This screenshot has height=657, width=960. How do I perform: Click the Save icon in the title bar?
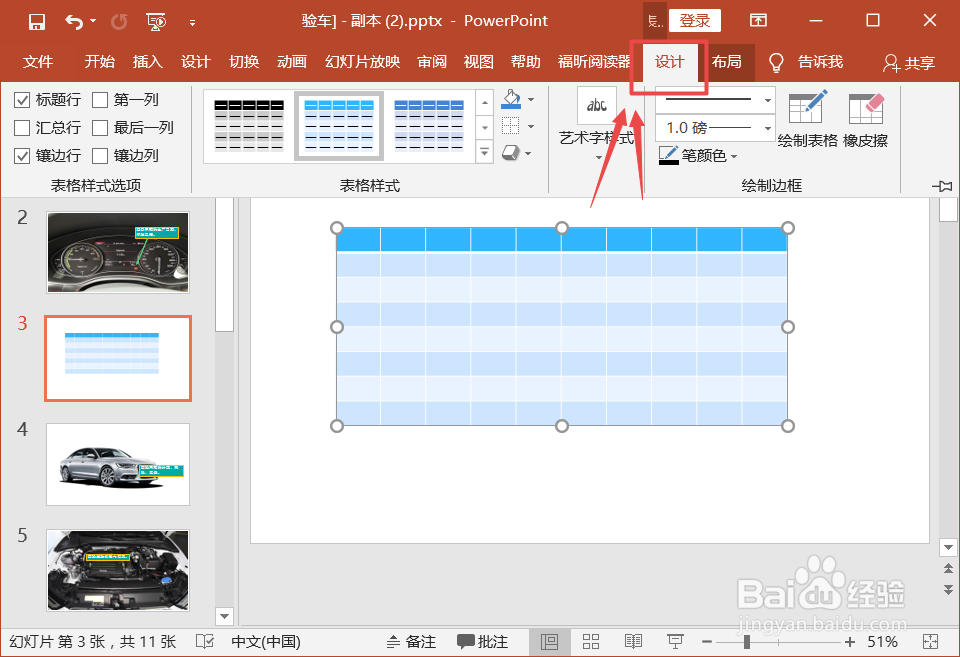37,22
